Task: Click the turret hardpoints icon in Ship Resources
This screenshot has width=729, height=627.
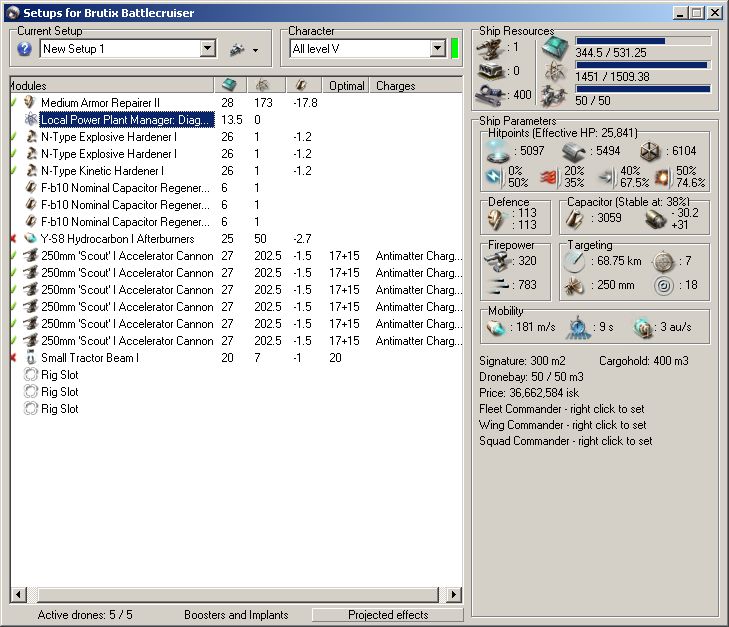Action: pyautogui.click(x=492, y=47)
